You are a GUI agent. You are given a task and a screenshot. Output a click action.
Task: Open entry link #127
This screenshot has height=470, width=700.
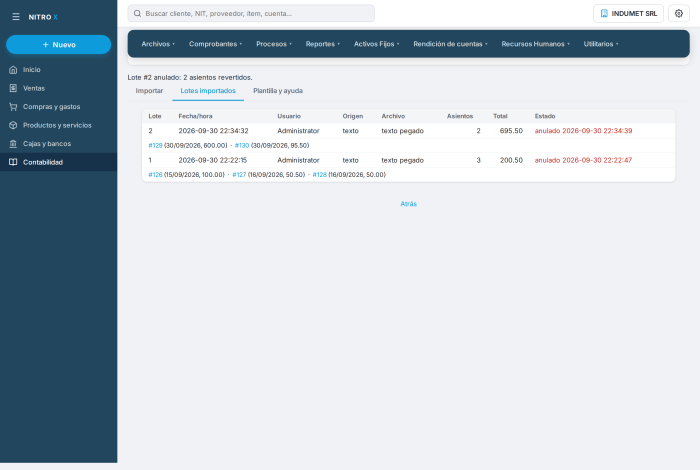point(239,175)
